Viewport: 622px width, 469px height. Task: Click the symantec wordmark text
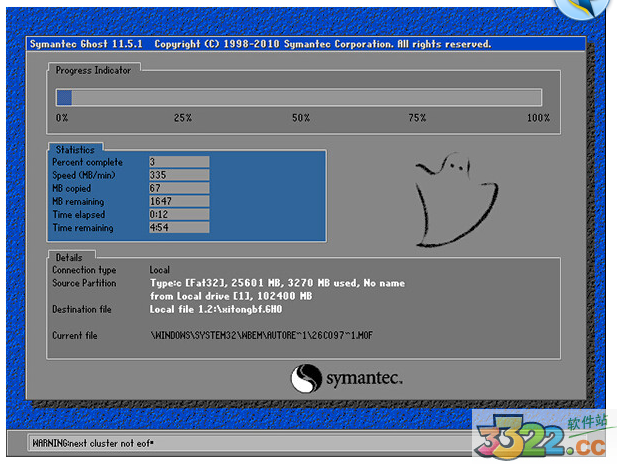click(365, 378)
